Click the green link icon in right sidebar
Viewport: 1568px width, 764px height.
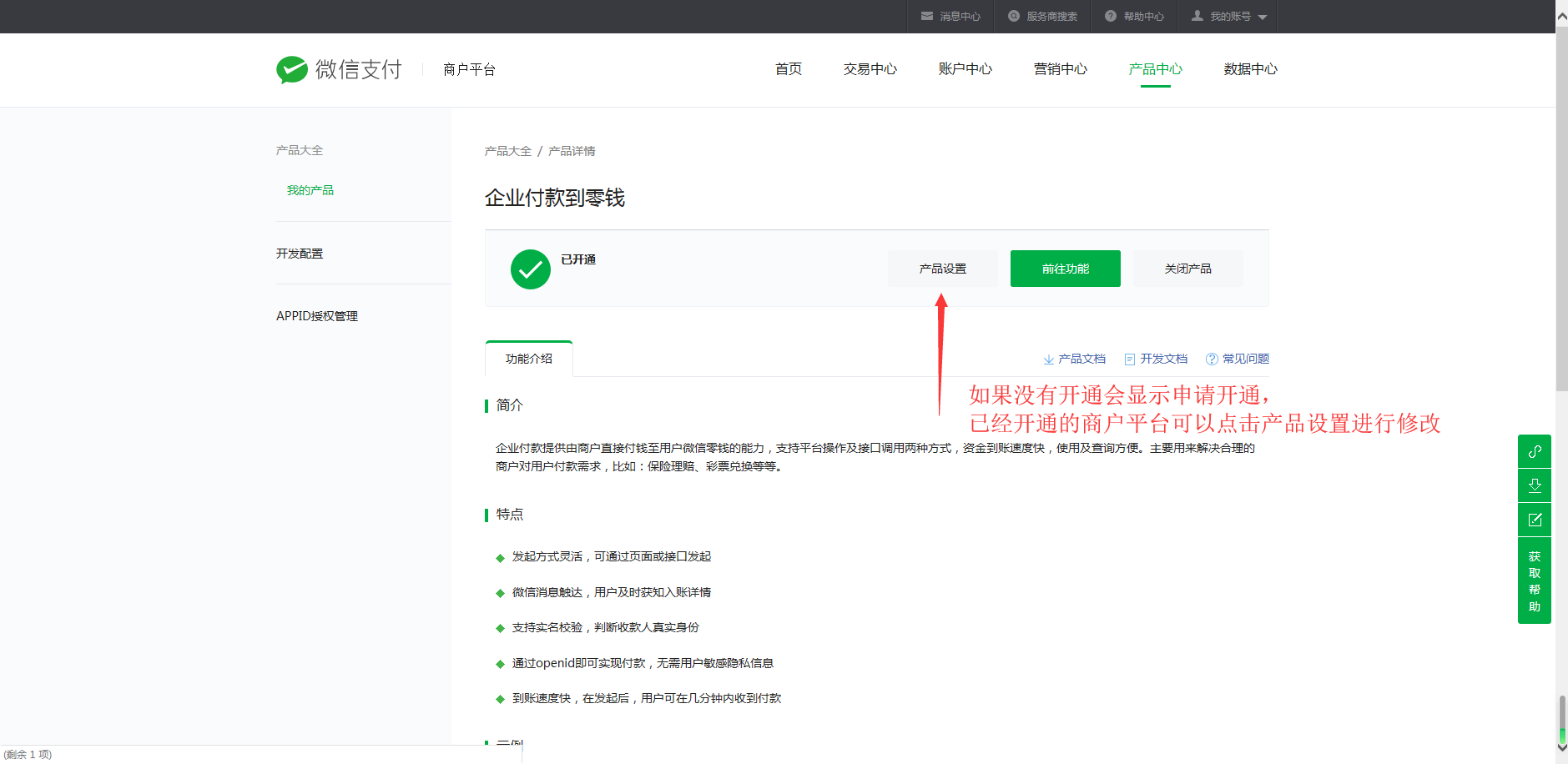coord(1534,451)
